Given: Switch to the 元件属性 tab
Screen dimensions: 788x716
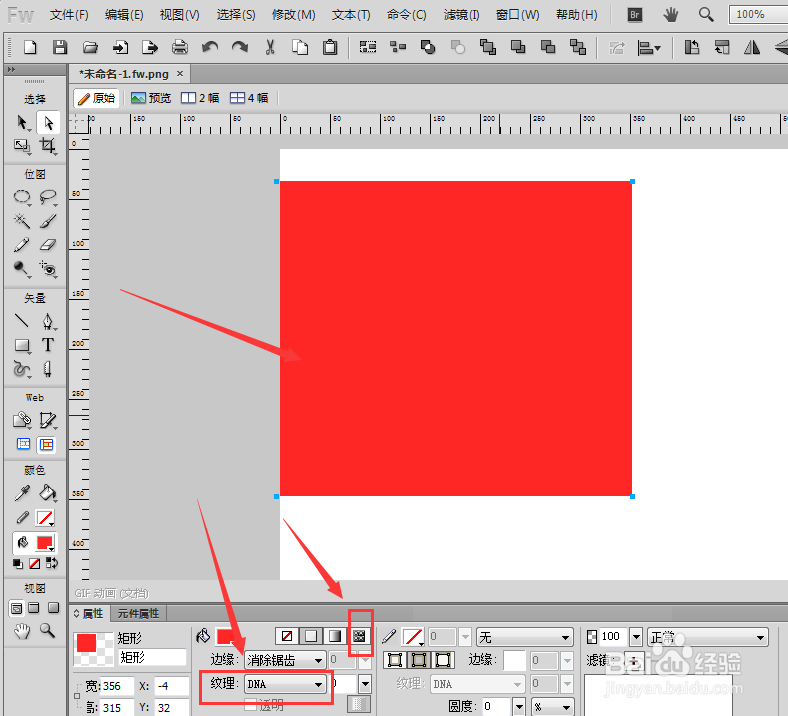Looking at the screenshot, I should 138,613.
